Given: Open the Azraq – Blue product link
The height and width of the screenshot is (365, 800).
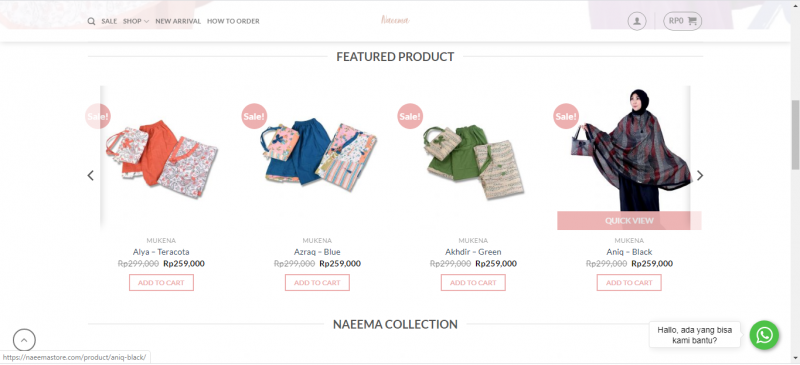Looking at the screenshot, I should [317, 252].
